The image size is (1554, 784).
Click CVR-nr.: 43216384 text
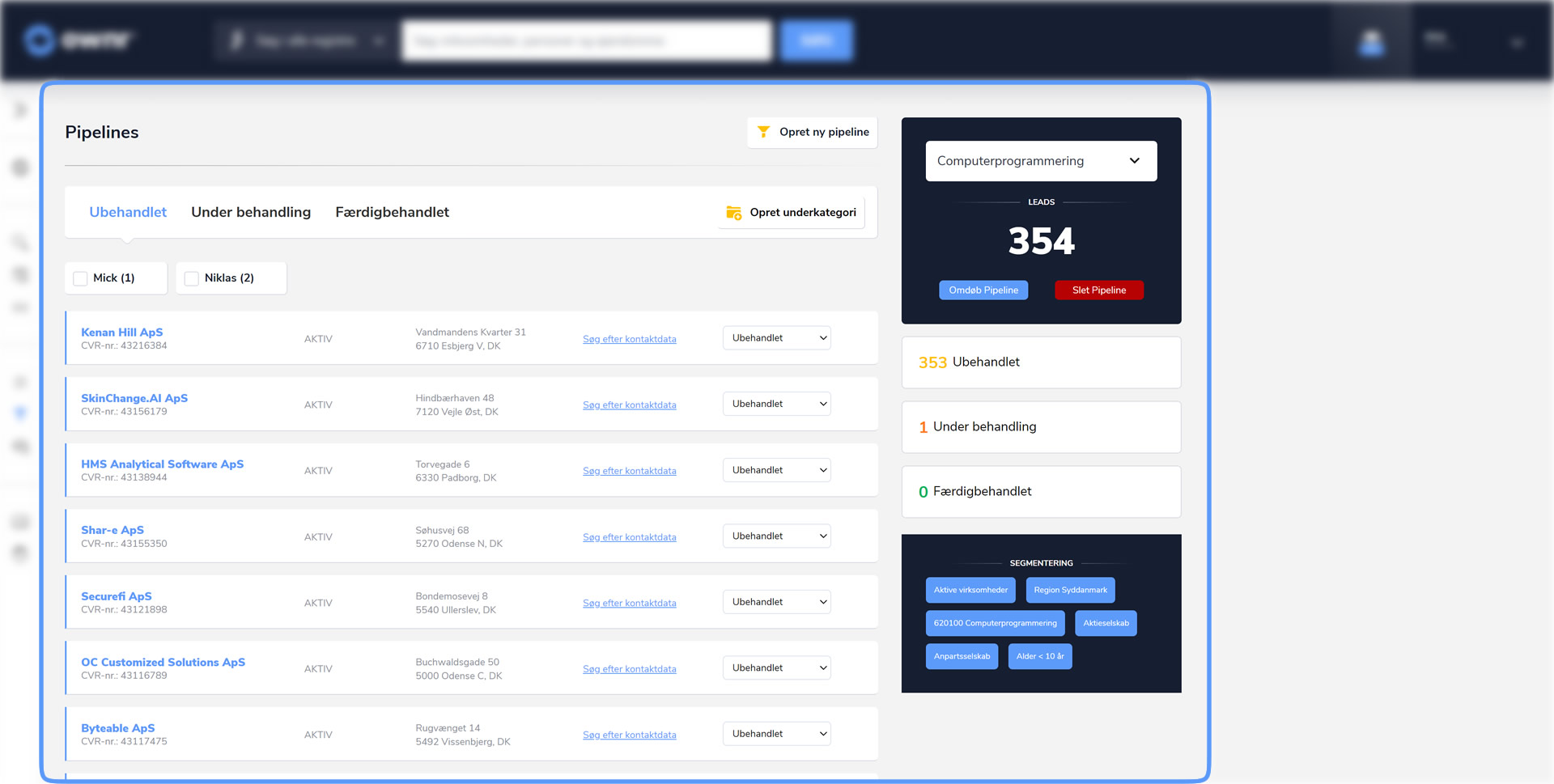click(x=124, y=346)
